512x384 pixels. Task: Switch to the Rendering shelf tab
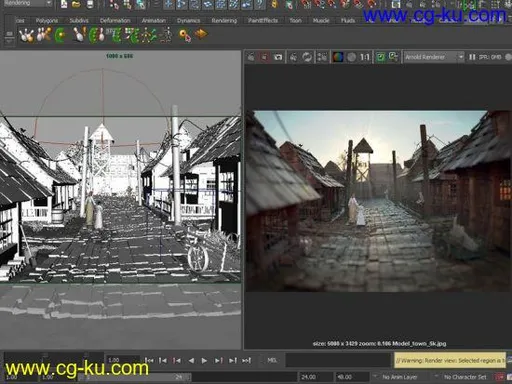(x=224, y=21)
